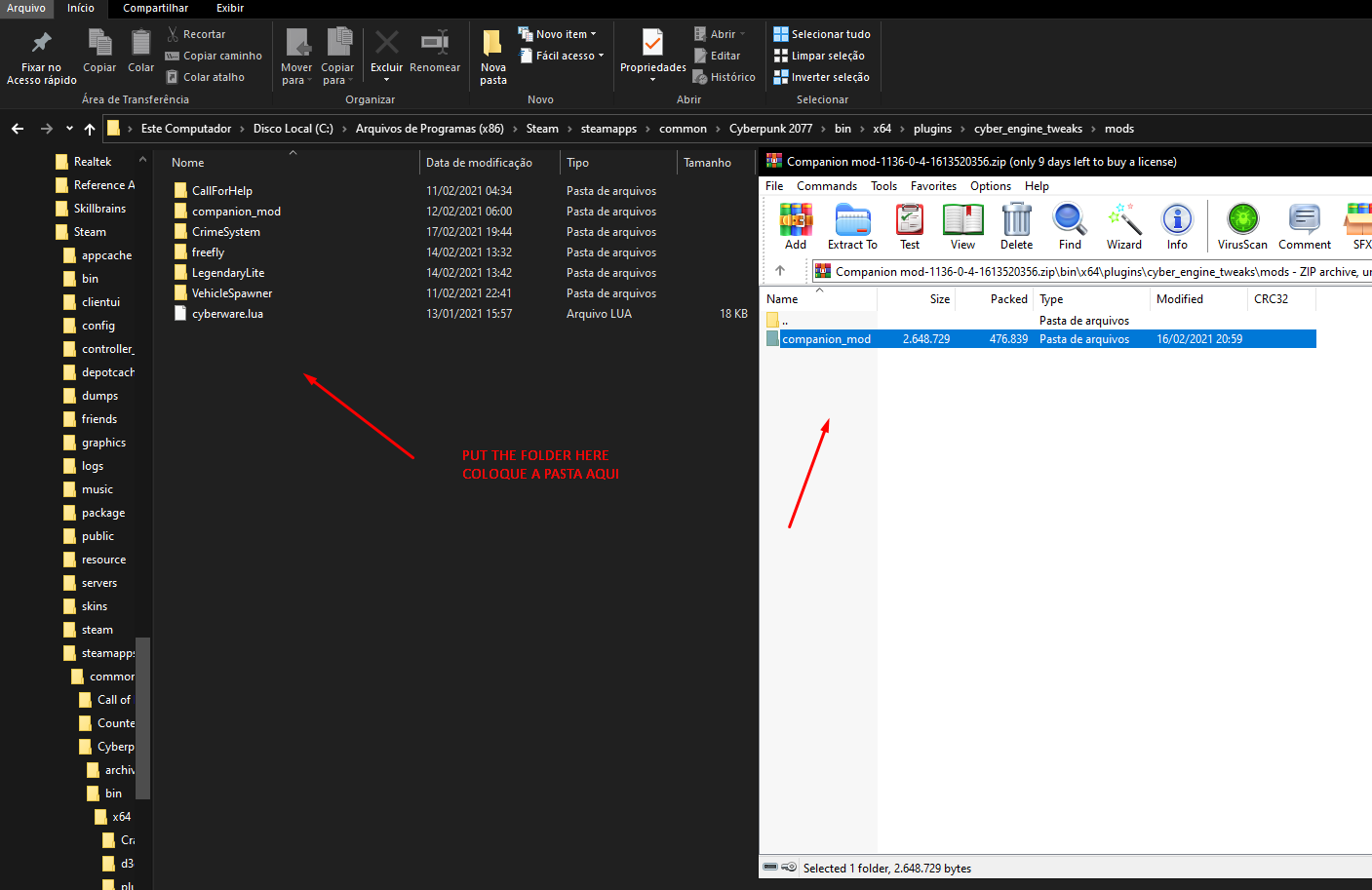Select the parent folder '..' row in WinRAR
1372x890 pixels.
point(1039,321)
